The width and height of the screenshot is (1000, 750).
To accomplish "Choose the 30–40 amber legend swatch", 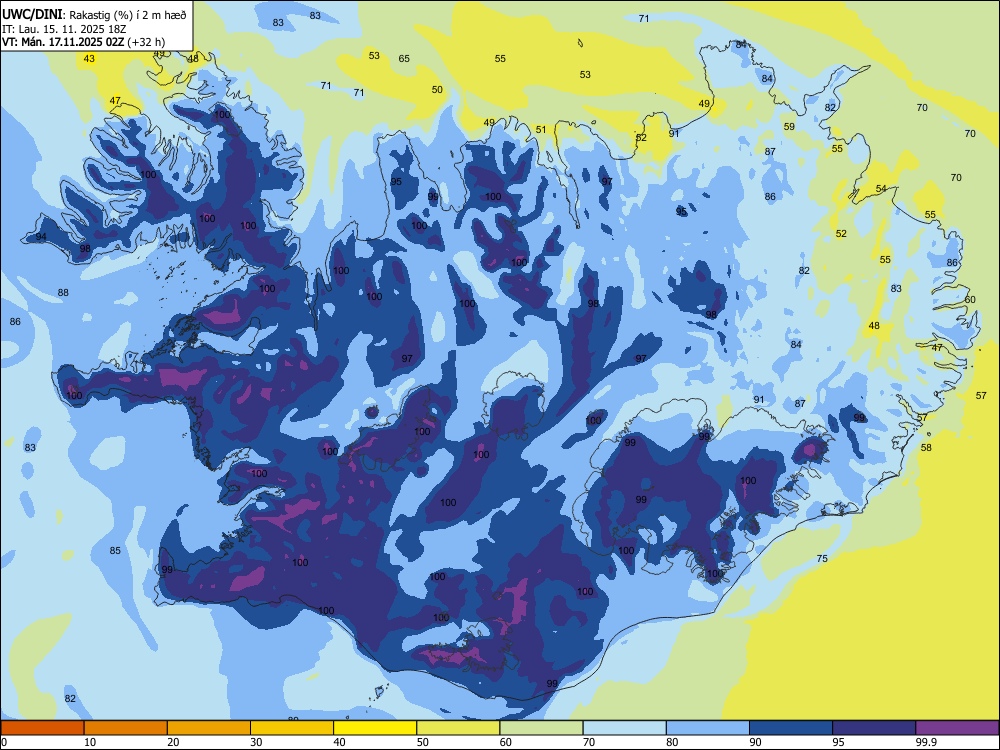I will pyautogui.click(x=292, y=728).
